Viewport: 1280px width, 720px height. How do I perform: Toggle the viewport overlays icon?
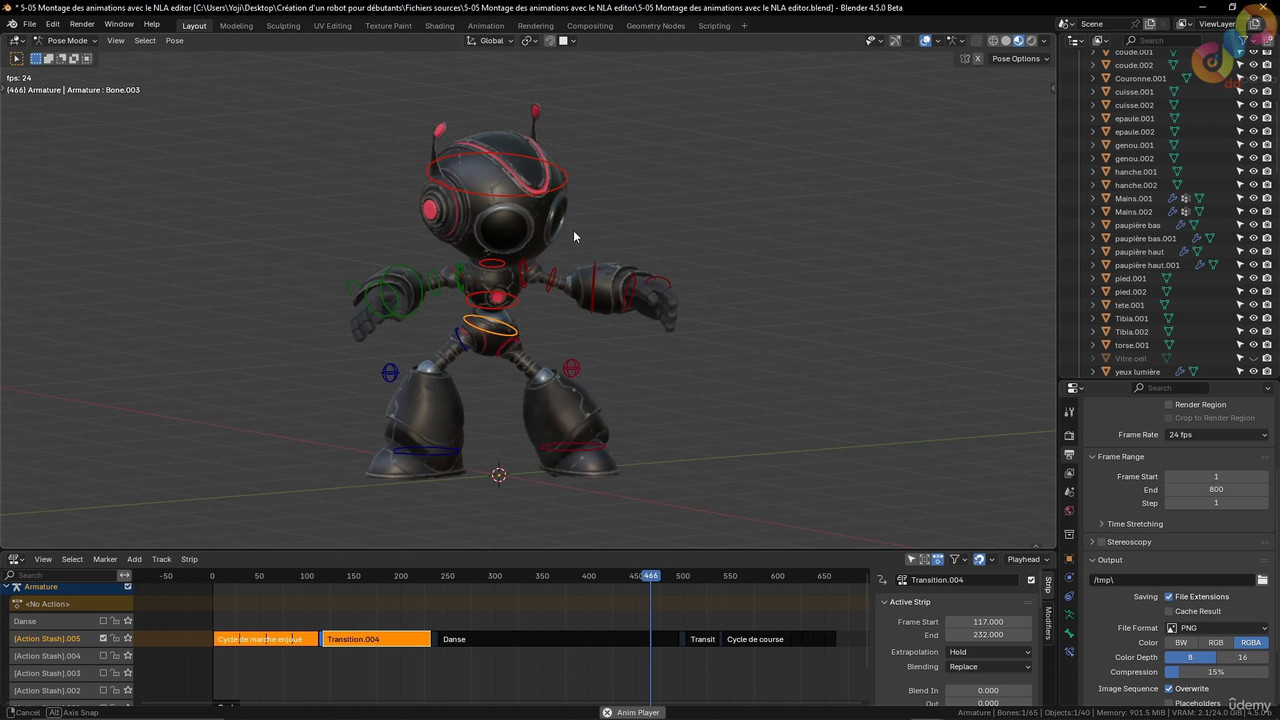(926, 41)
